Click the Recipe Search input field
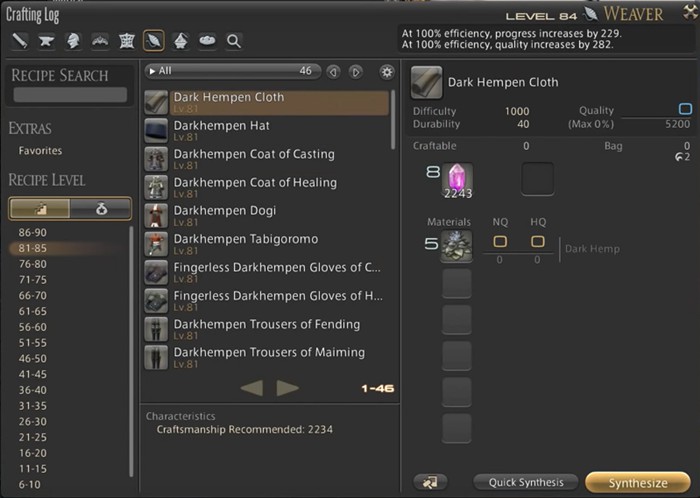700x498 pixels. 70,95
